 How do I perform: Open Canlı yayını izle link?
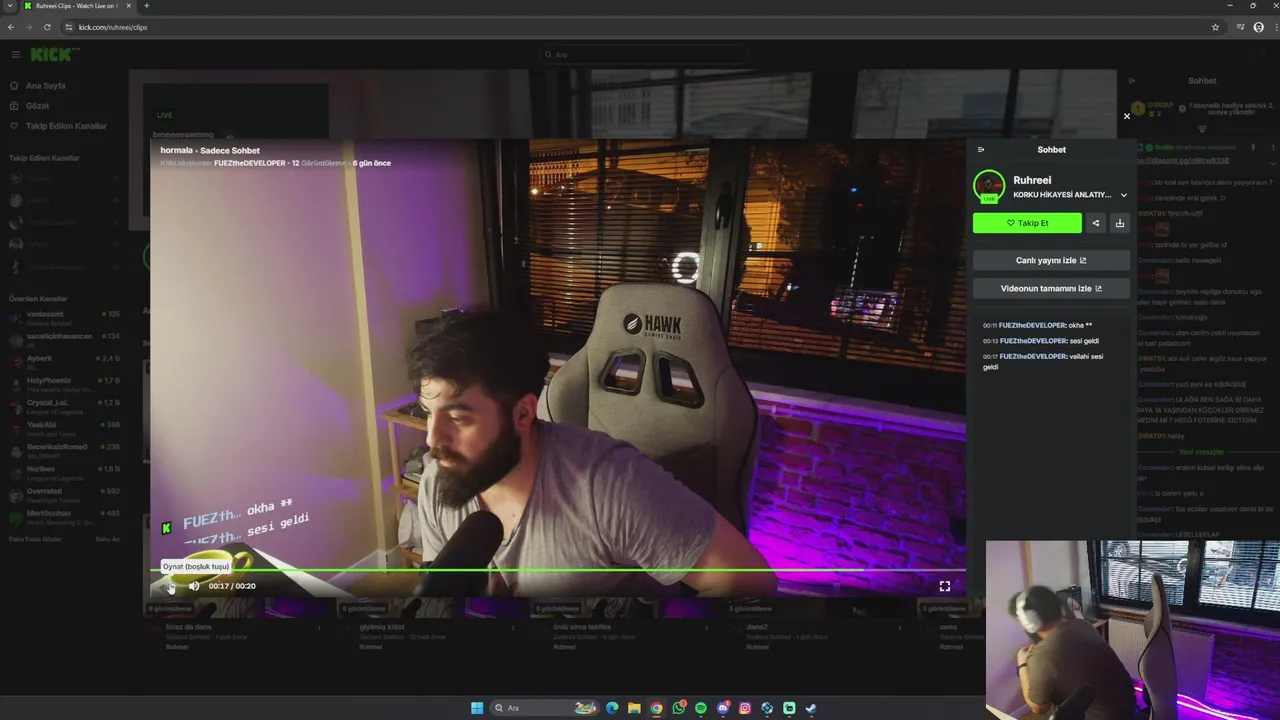coord(1051,260)
